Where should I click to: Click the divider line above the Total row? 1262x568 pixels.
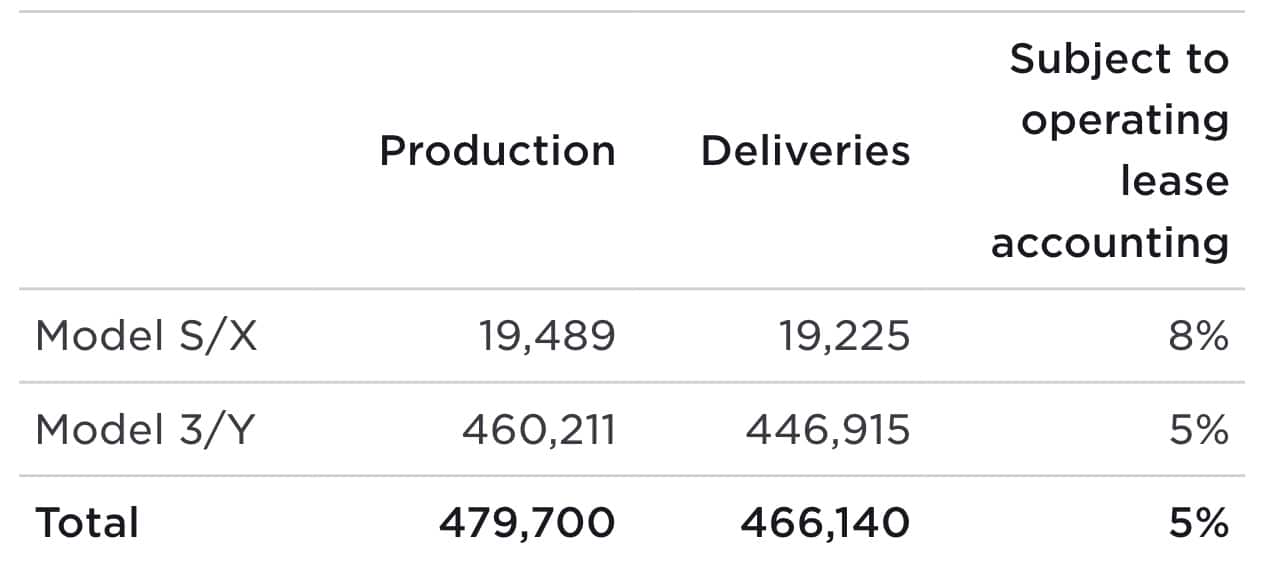pyautogui.click(x=631, y=476)
